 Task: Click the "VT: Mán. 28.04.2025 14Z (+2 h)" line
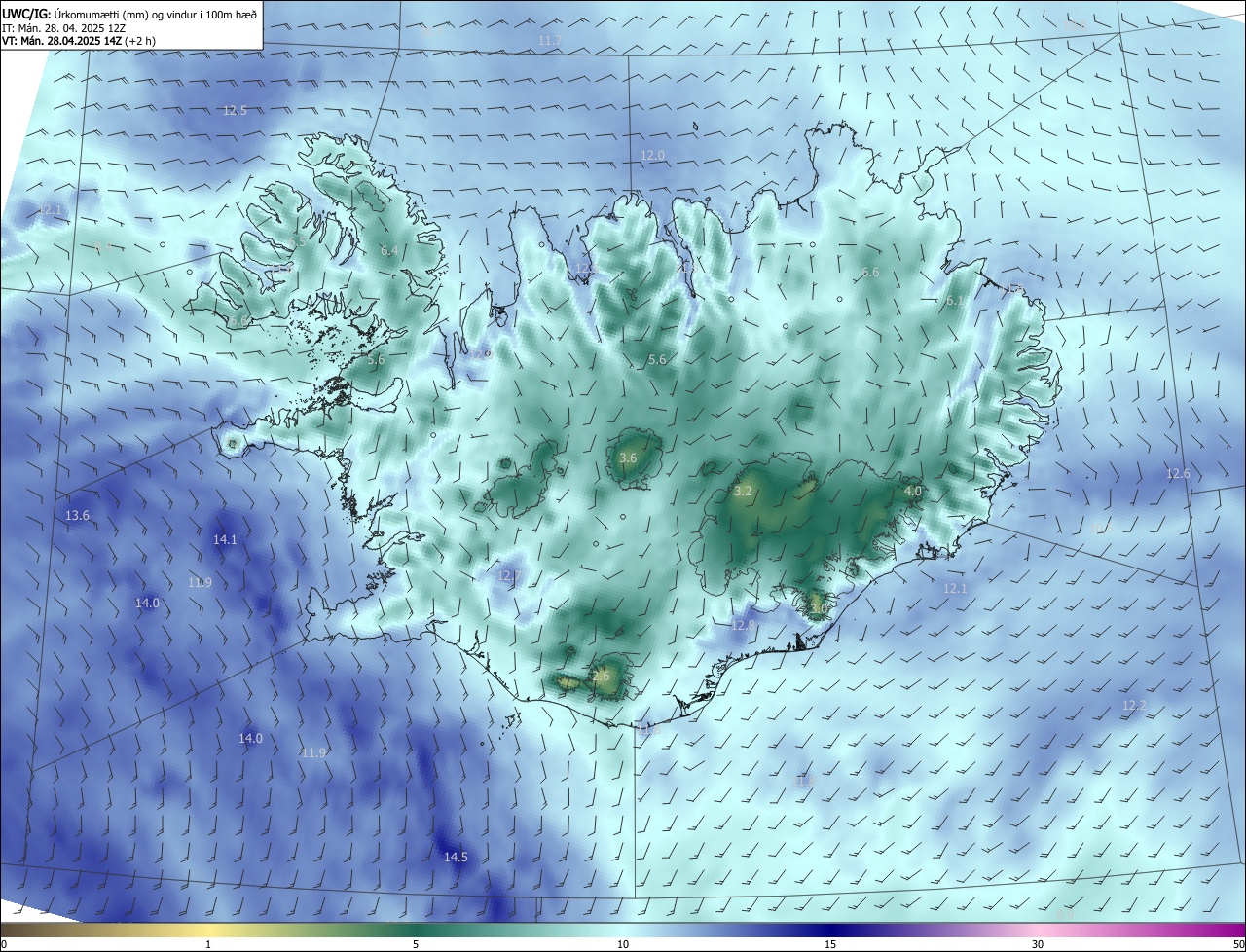[77, 42]
